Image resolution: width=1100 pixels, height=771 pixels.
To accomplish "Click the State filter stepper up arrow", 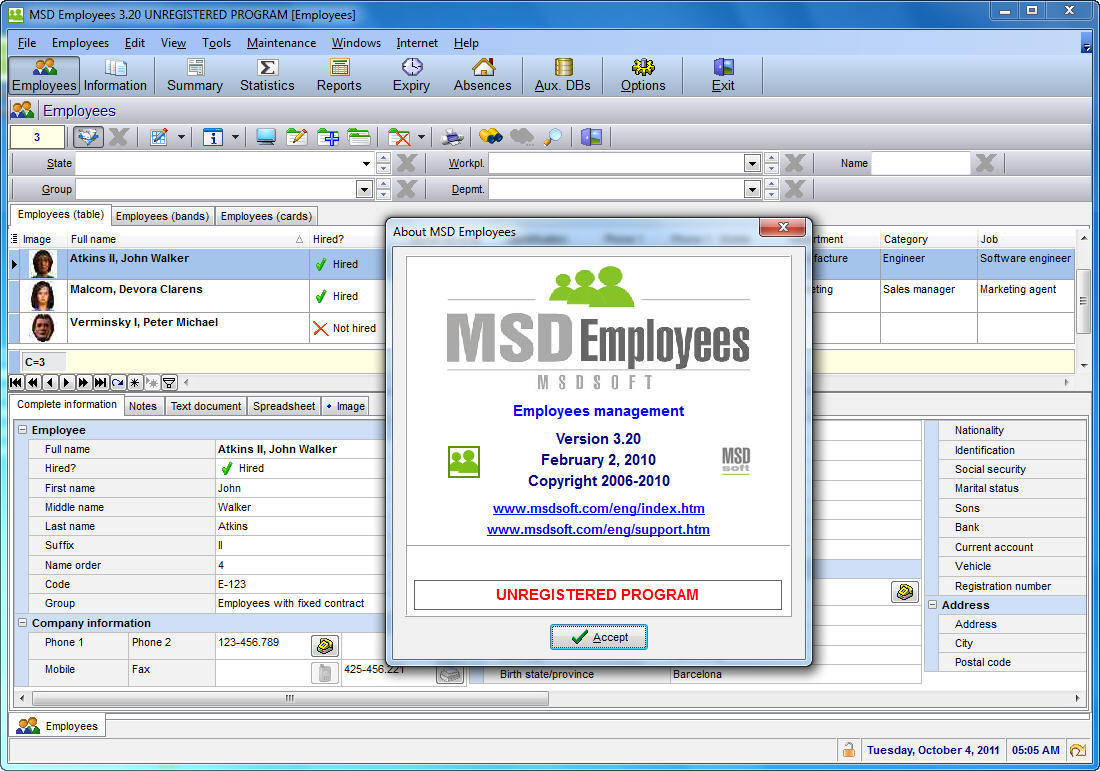I will (x=383, y=159).
